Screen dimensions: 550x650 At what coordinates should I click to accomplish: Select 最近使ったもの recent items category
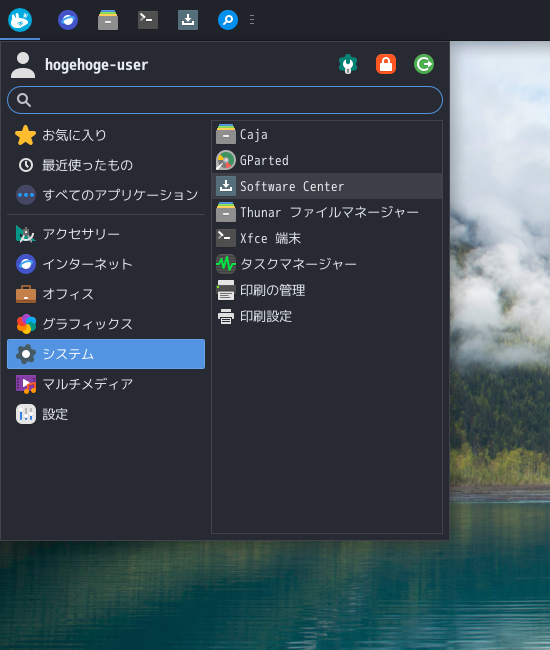[x=106, y=165]
